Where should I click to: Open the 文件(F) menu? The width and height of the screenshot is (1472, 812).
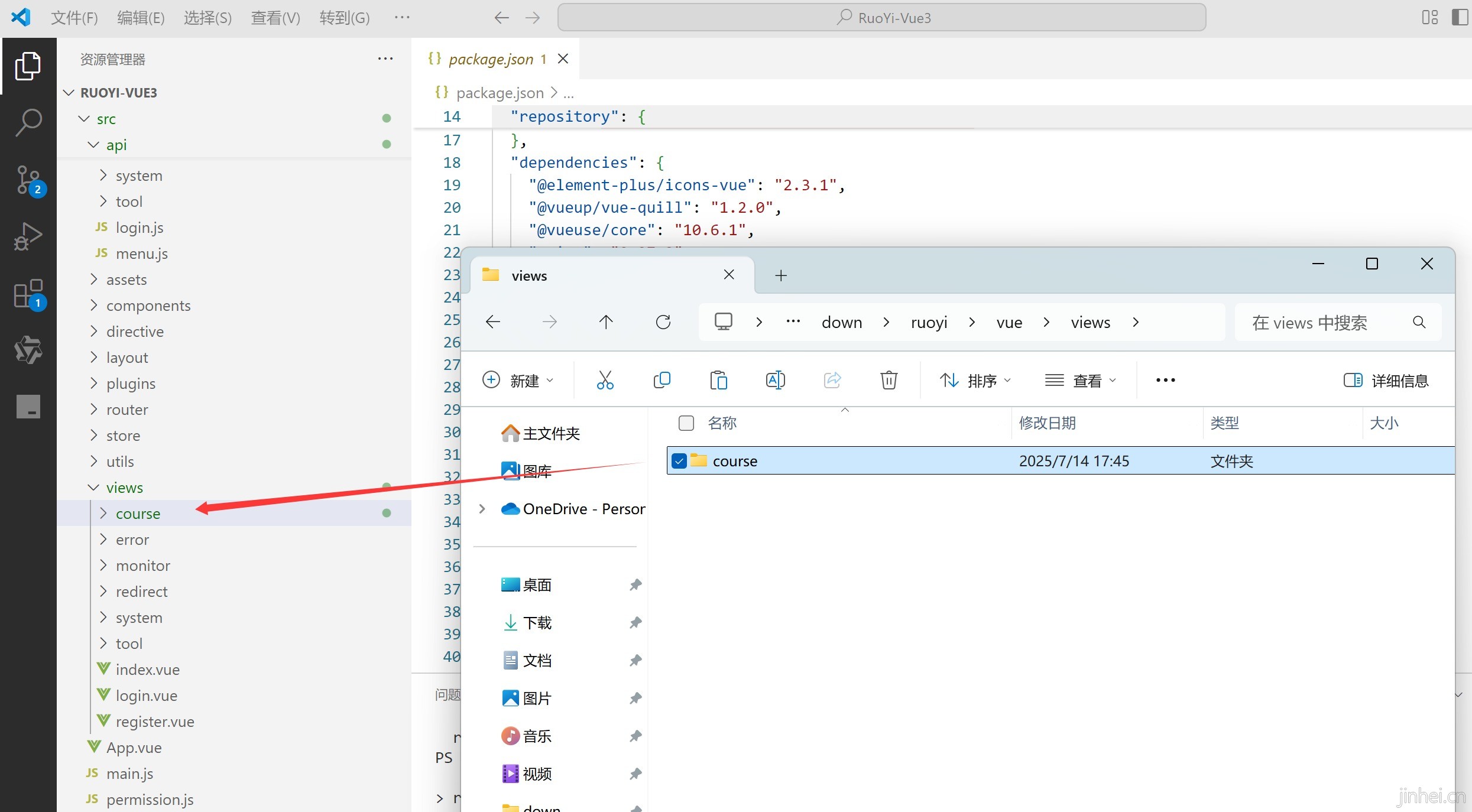74,18
